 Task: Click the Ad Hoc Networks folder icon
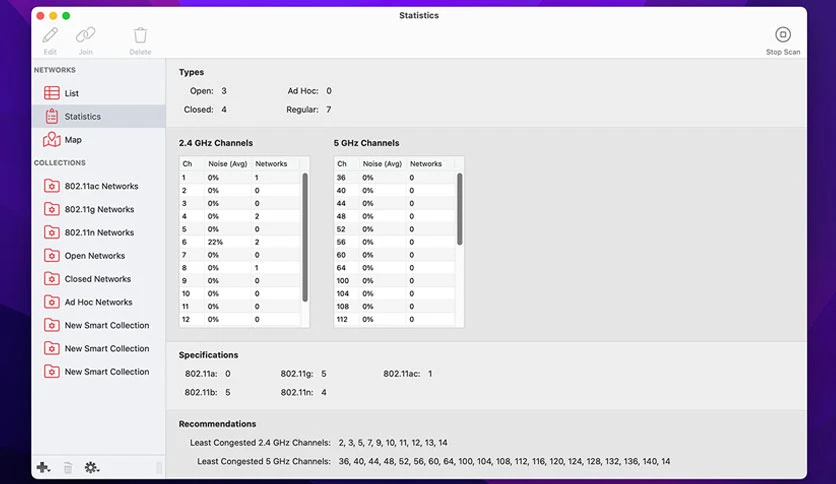coord(52,302)
